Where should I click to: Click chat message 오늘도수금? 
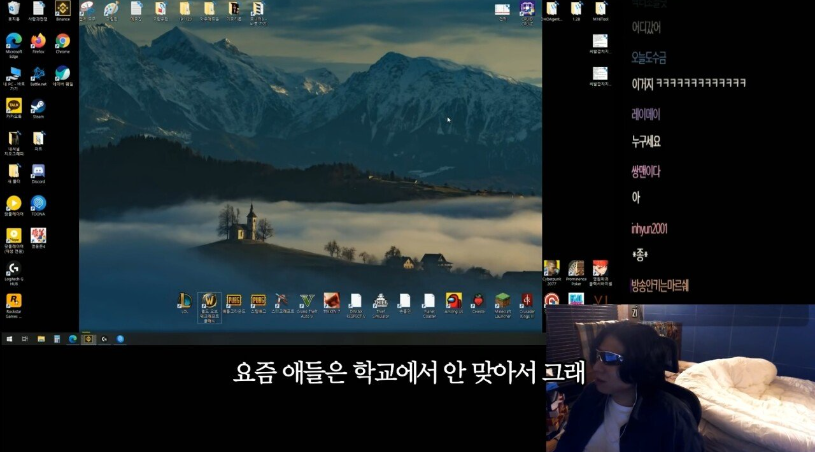[x=648, y=57]
